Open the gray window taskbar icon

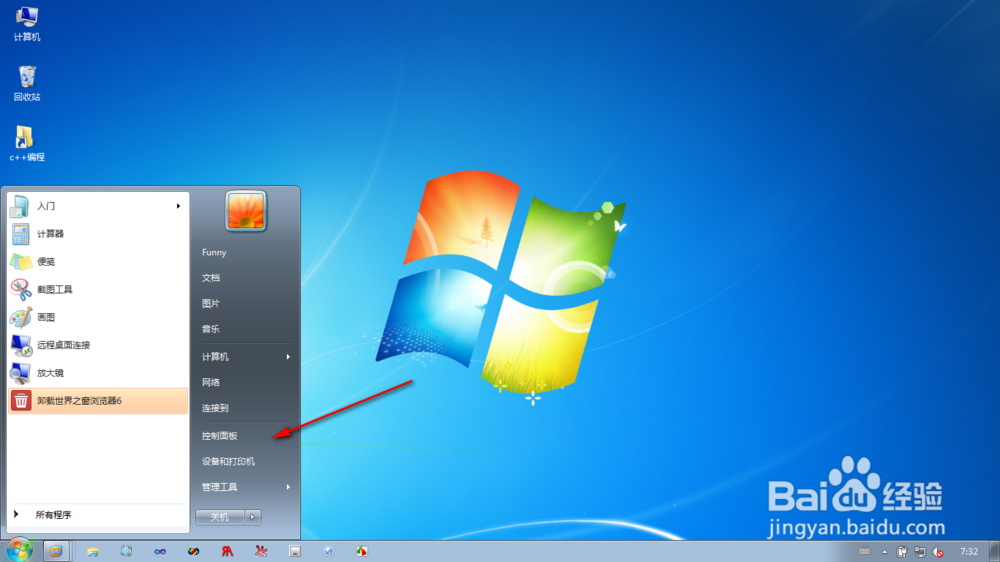295,551
